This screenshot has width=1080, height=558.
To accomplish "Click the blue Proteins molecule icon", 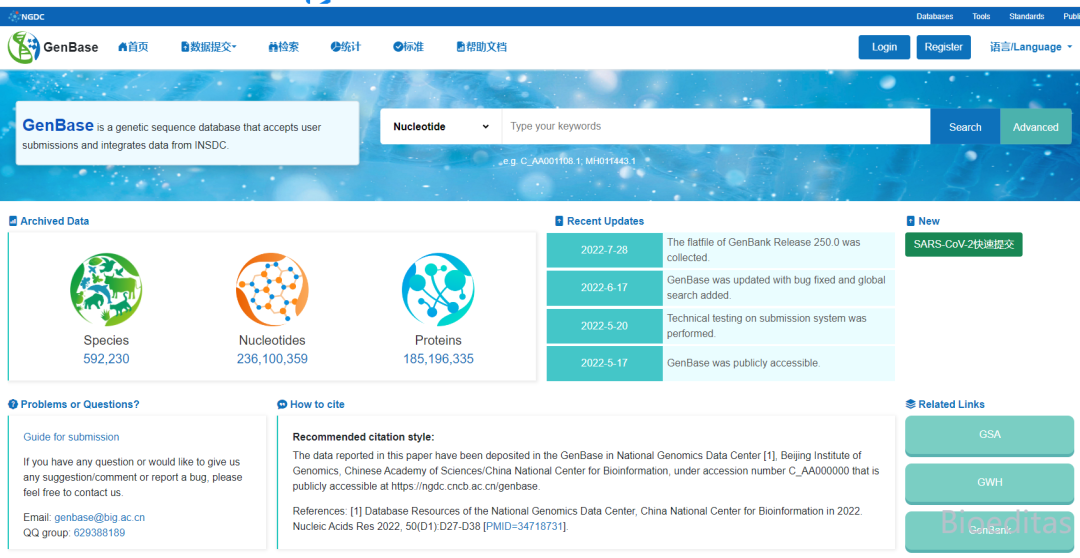I will click(x=438, y=289).
